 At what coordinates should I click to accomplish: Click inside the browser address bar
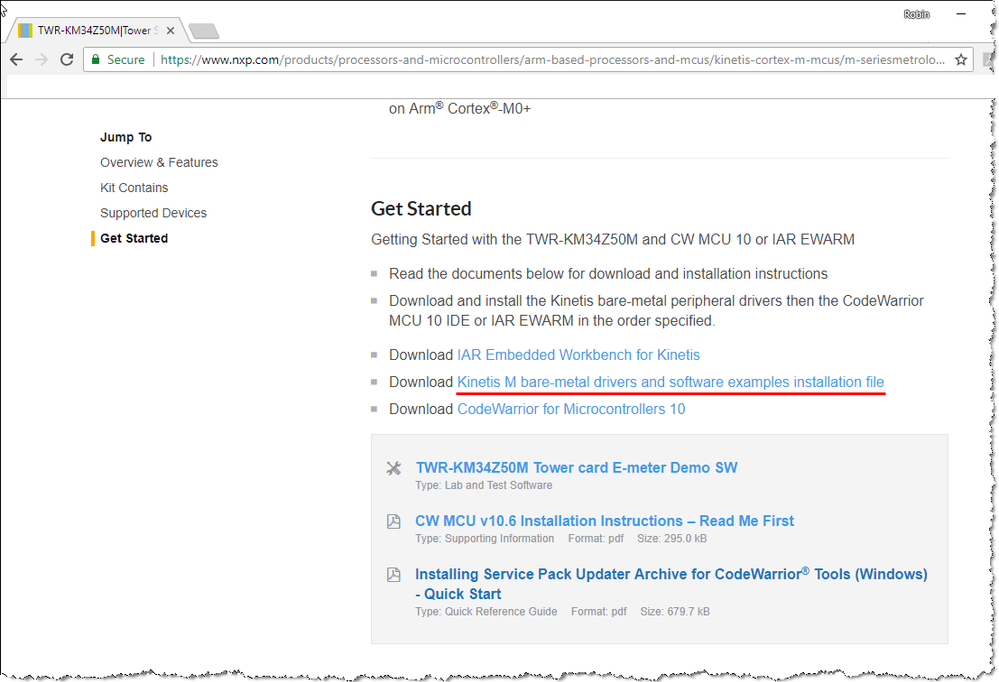pos(500,60)
